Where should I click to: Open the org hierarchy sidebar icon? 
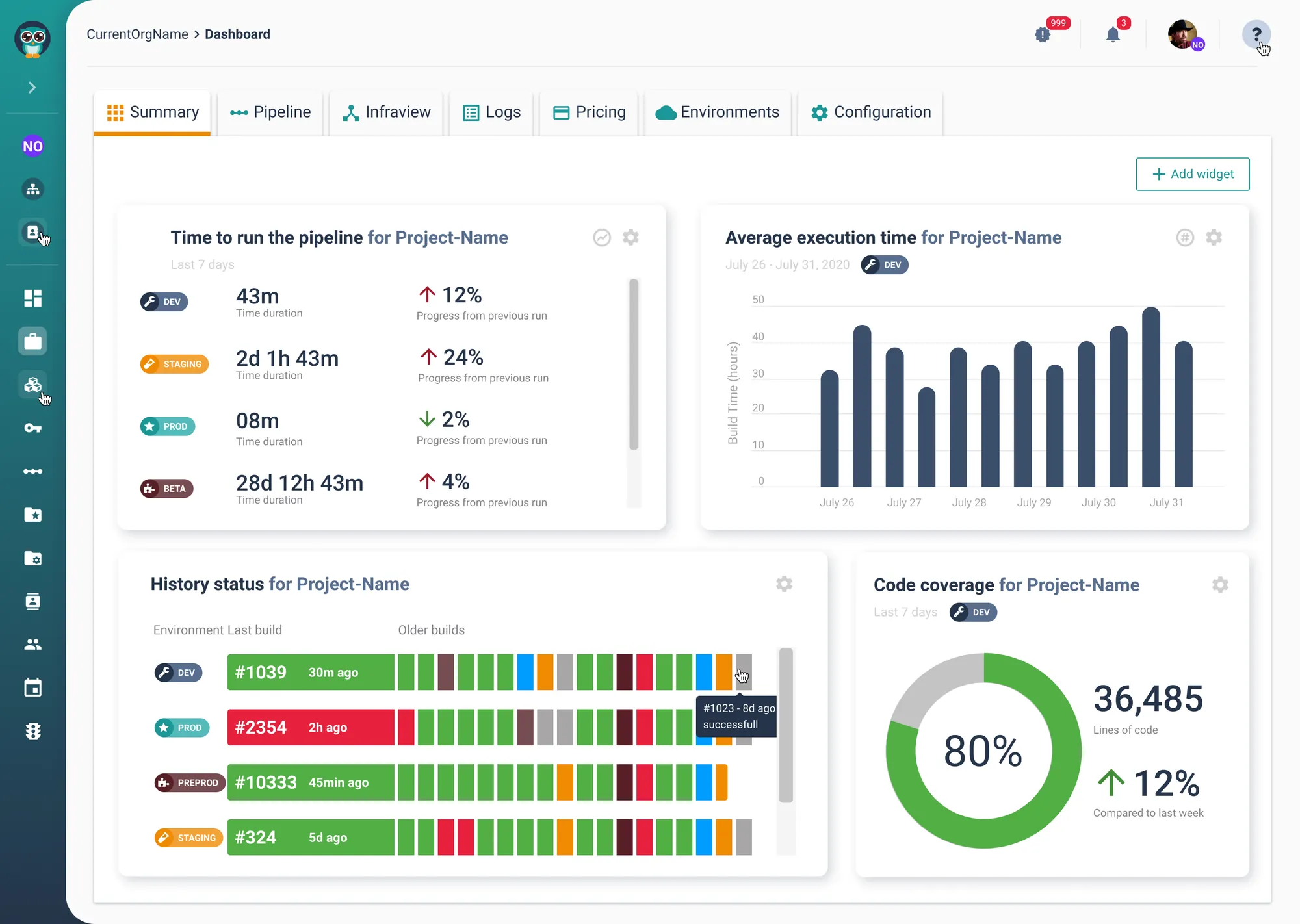point(32,189)
